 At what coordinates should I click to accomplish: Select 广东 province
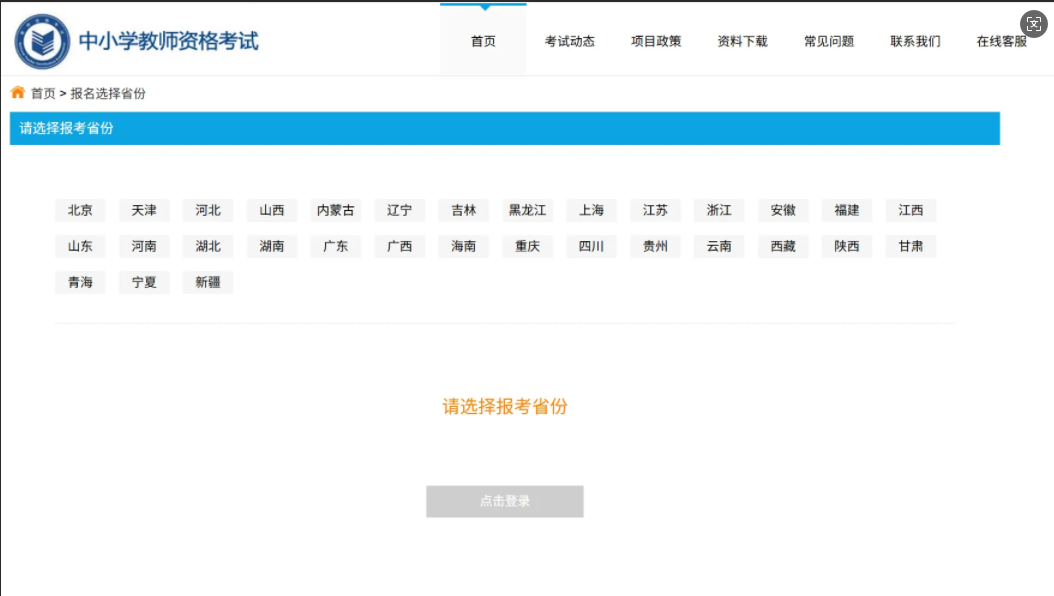tap(335, 246)
